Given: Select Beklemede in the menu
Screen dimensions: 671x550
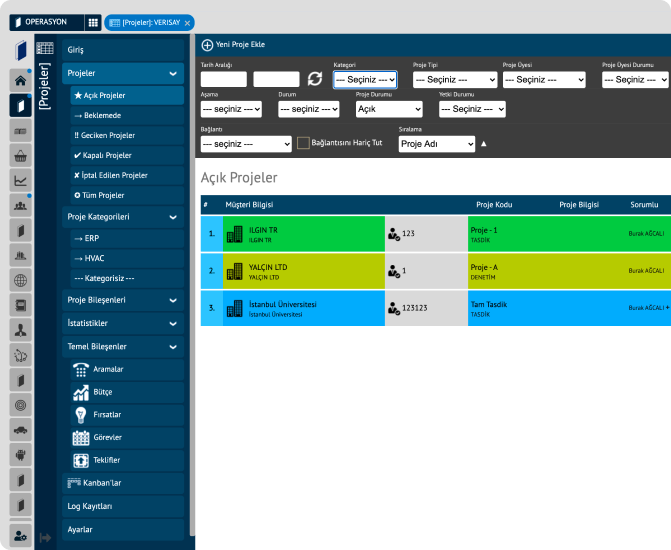Looking at the screenshot, I should point(127,116).
